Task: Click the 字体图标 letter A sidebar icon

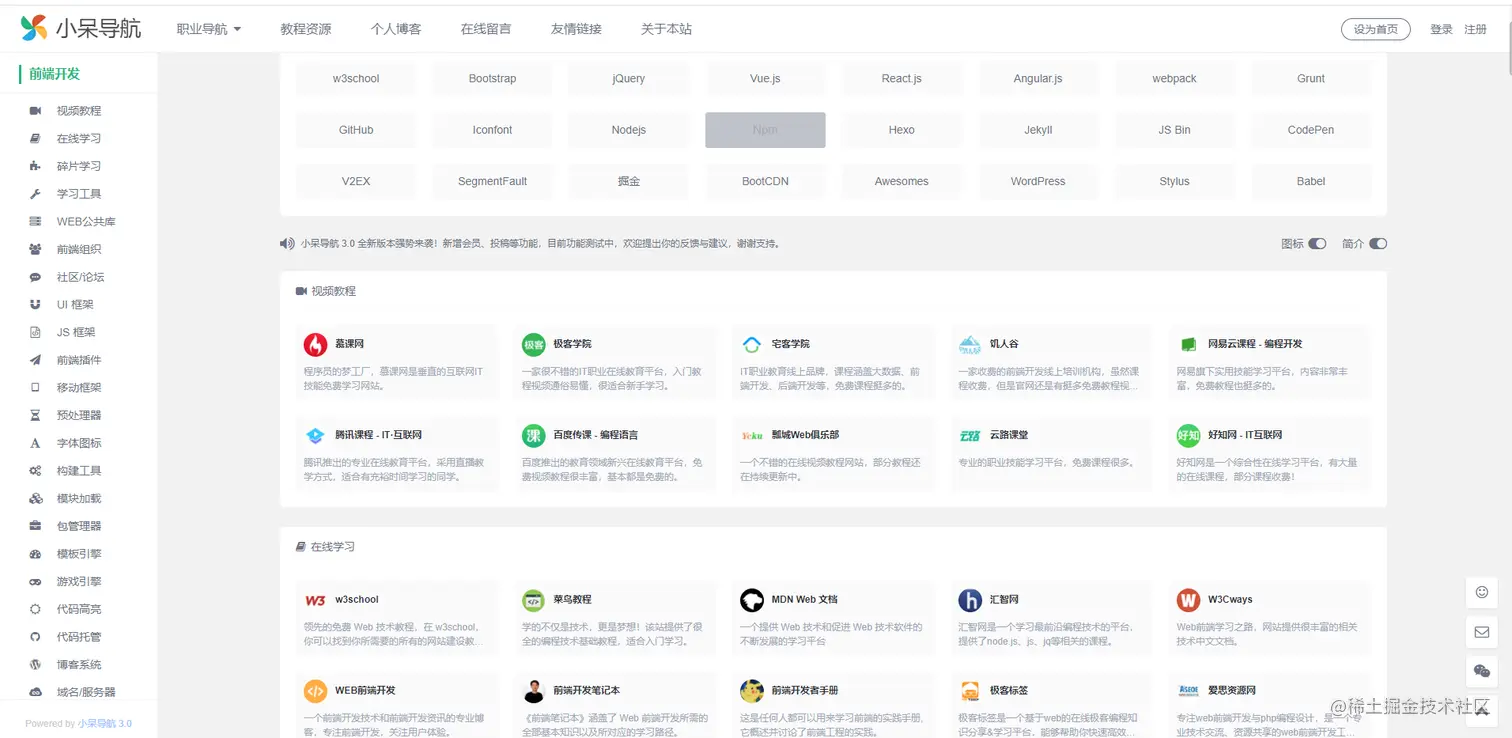Action: (x=35, y=443)
